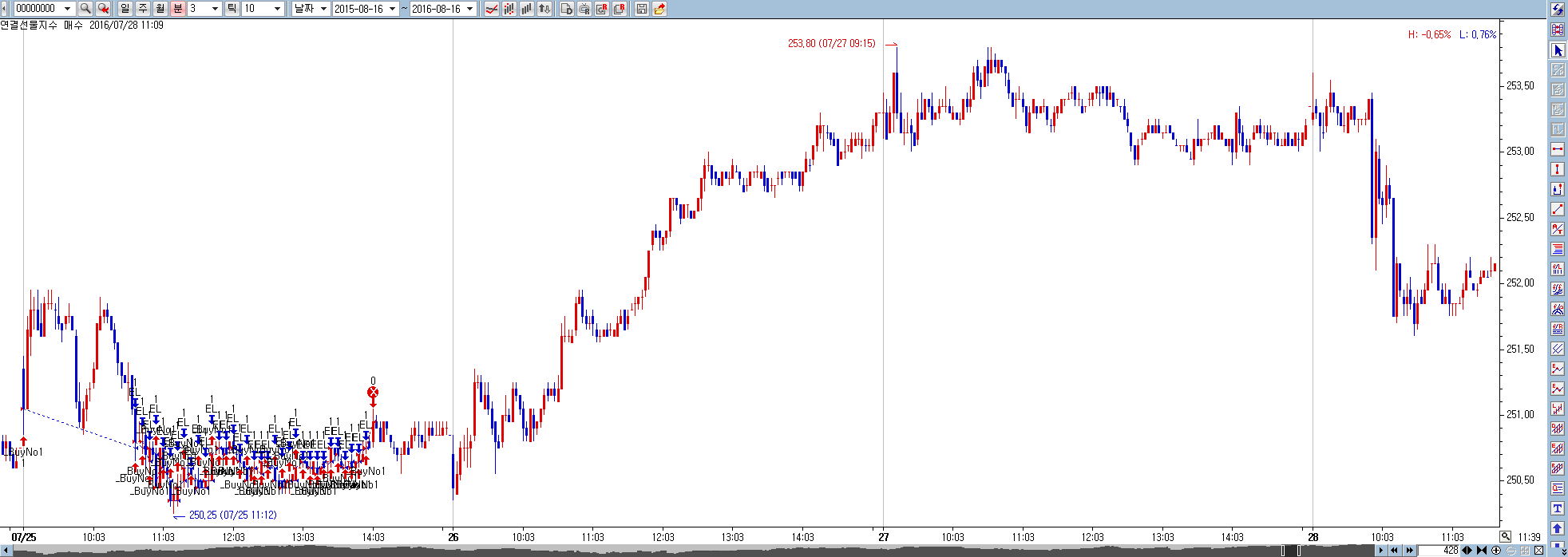This screenshot has height=557, width=1568.
Task: Click the play button on bottom scroll bar
Action: click(x=1380, y=551)
